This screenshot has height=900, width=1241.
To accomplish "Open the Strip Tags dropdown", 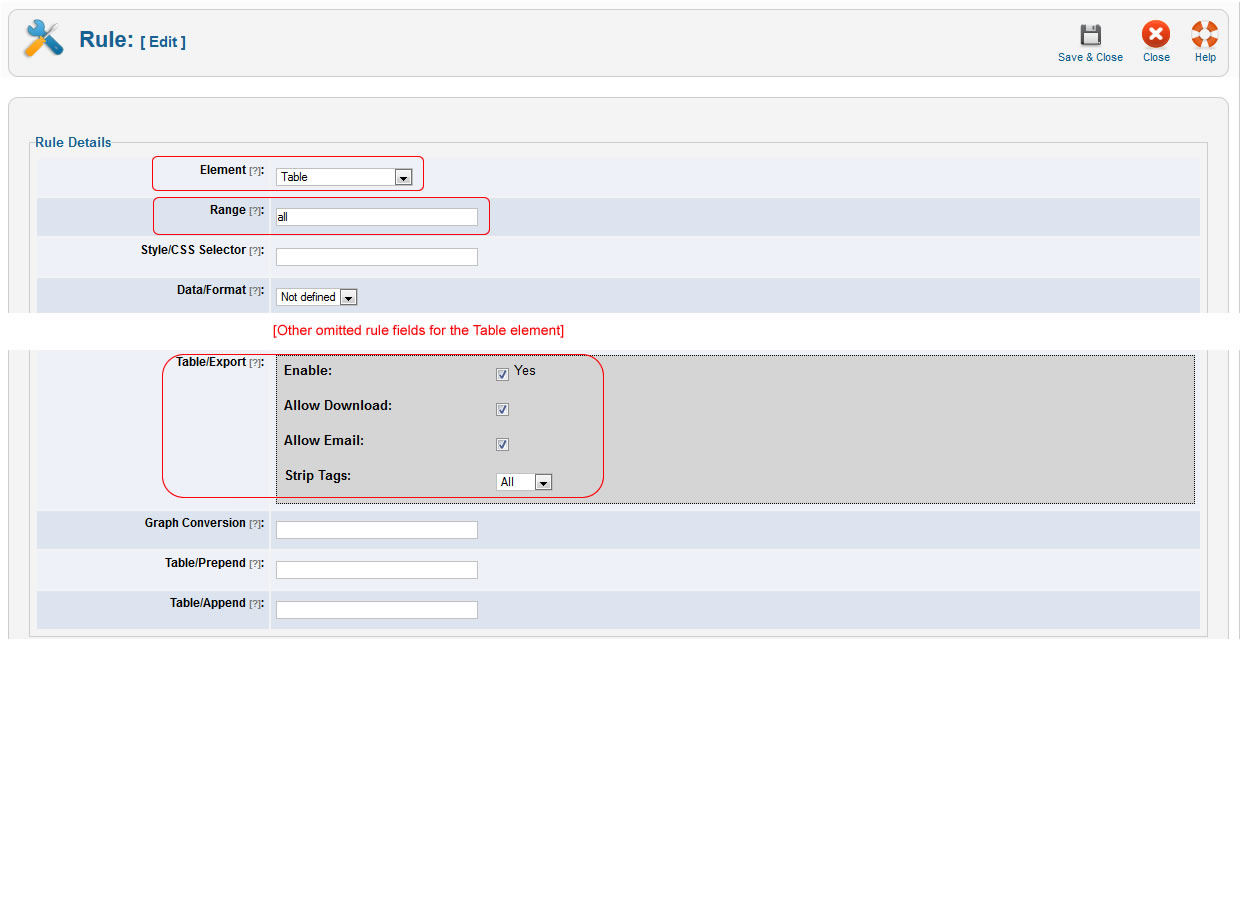I will coord(524,482).
